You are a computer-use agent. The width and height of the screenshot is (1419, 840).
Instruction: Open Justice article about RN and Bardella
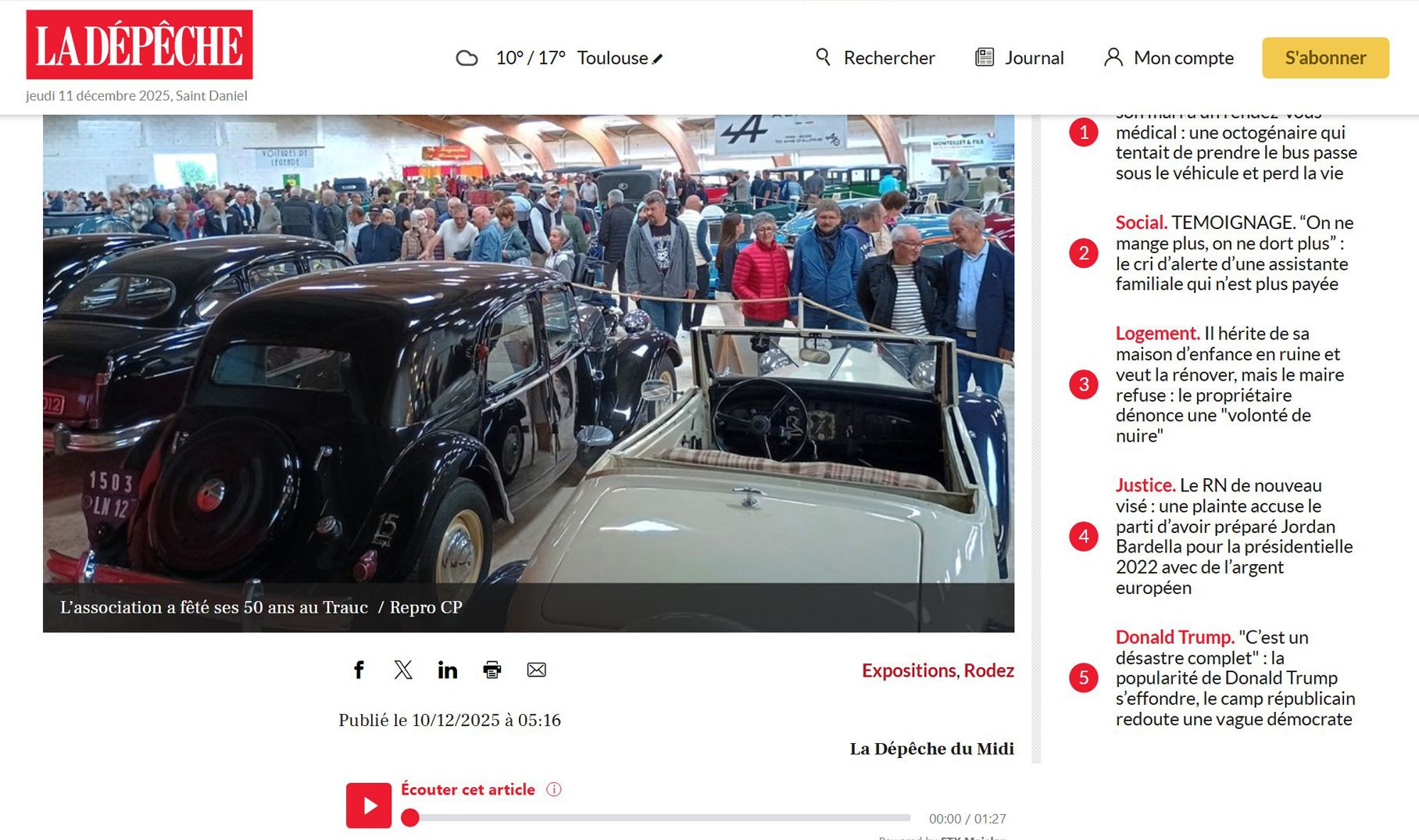(1234, 536)
